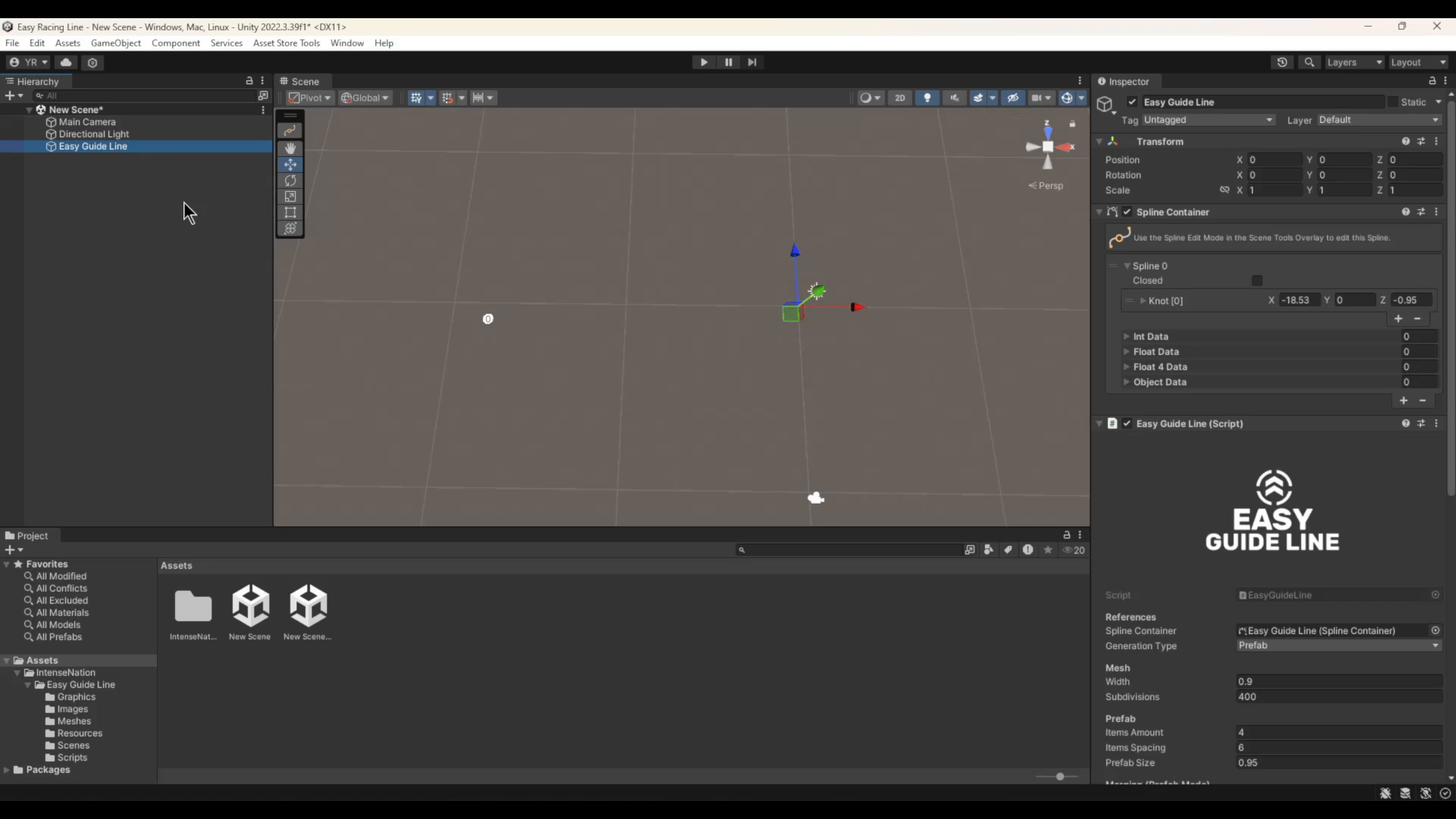Select the Rect tool
The width and height of the screenshot is (1456, 819).
(x=290, y=212)
